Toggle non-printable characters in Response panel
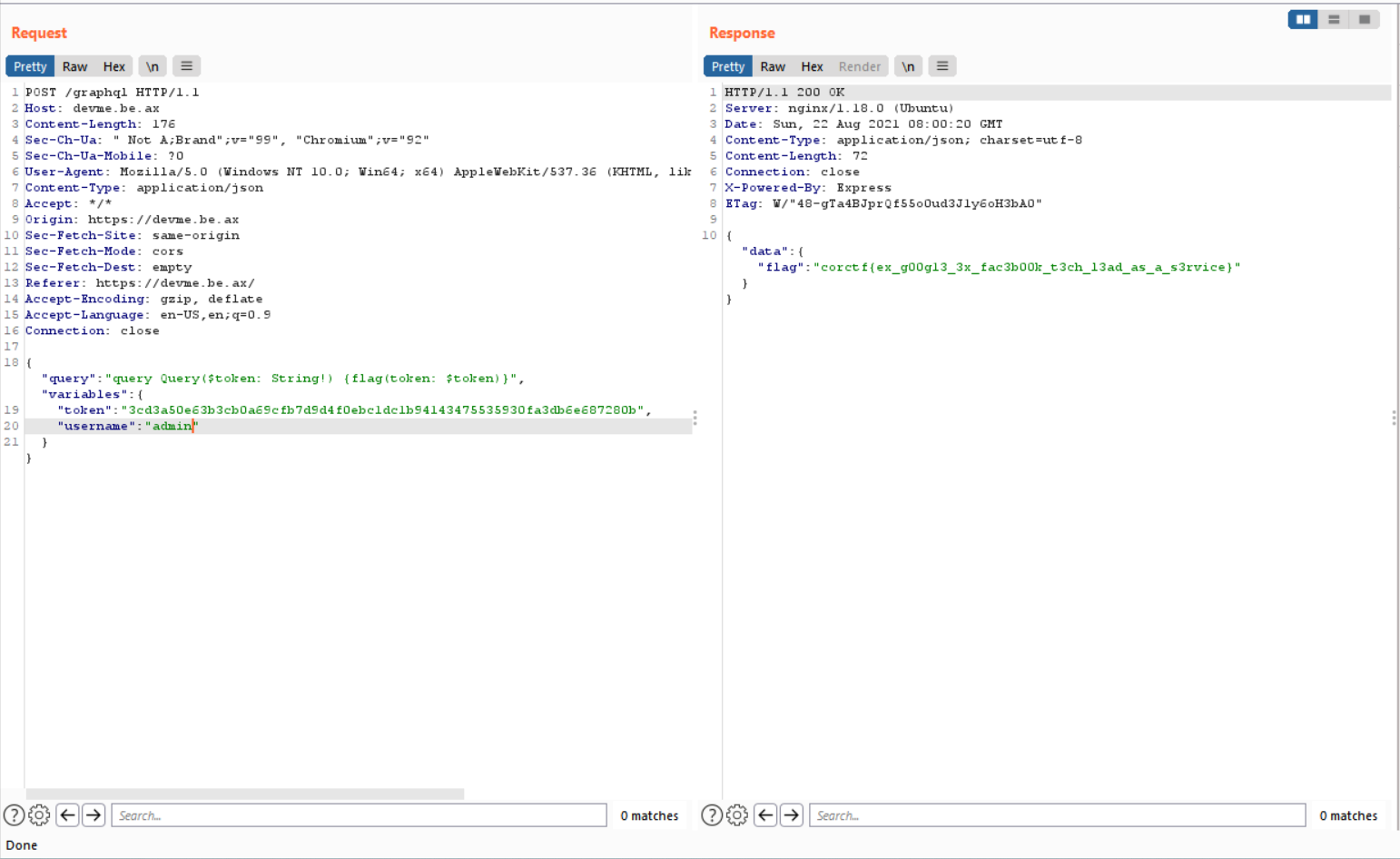 908,66
